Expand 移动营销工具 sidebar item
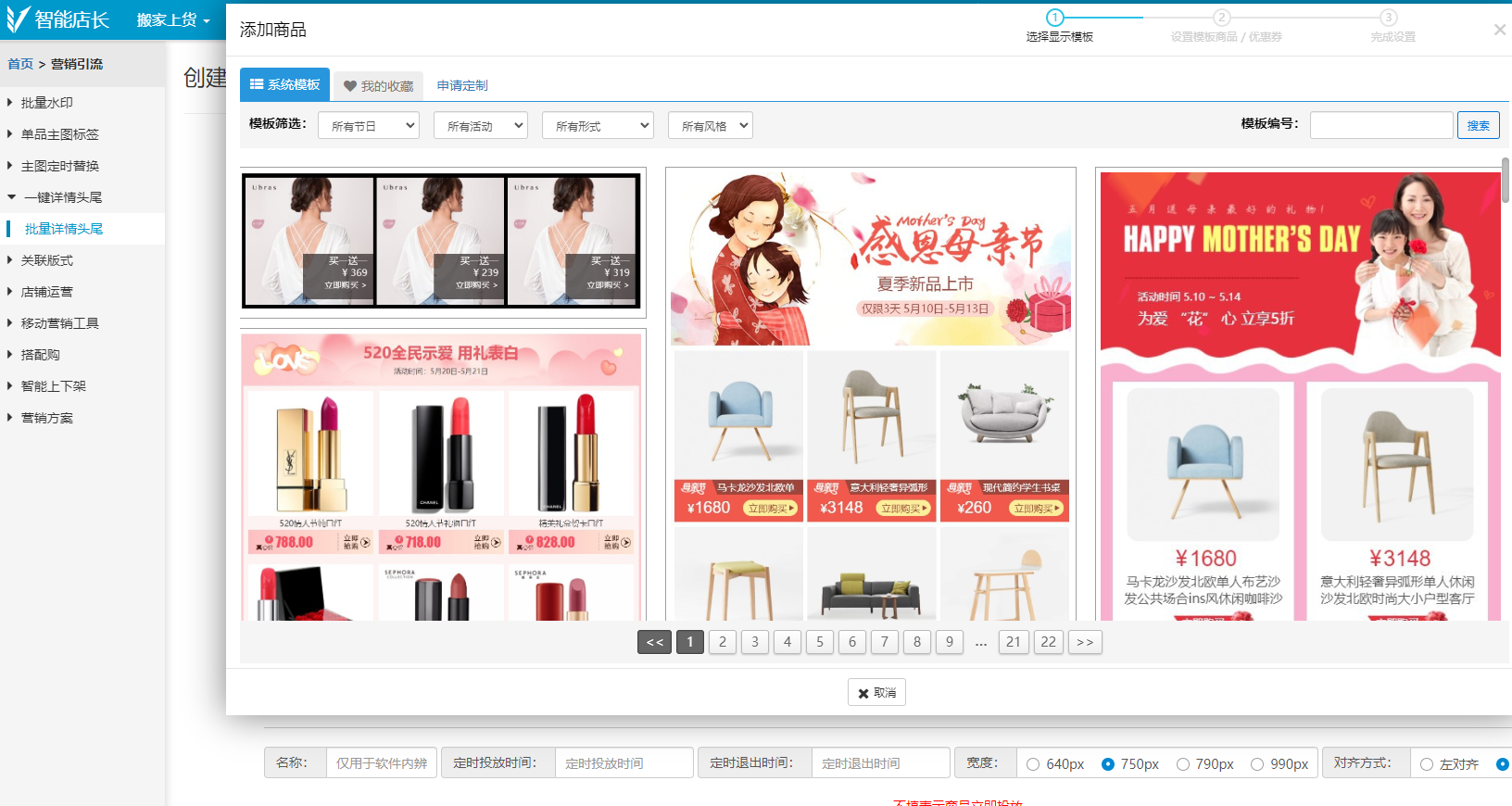This screenshot has height=806, width=1512. tap(59, 323)
